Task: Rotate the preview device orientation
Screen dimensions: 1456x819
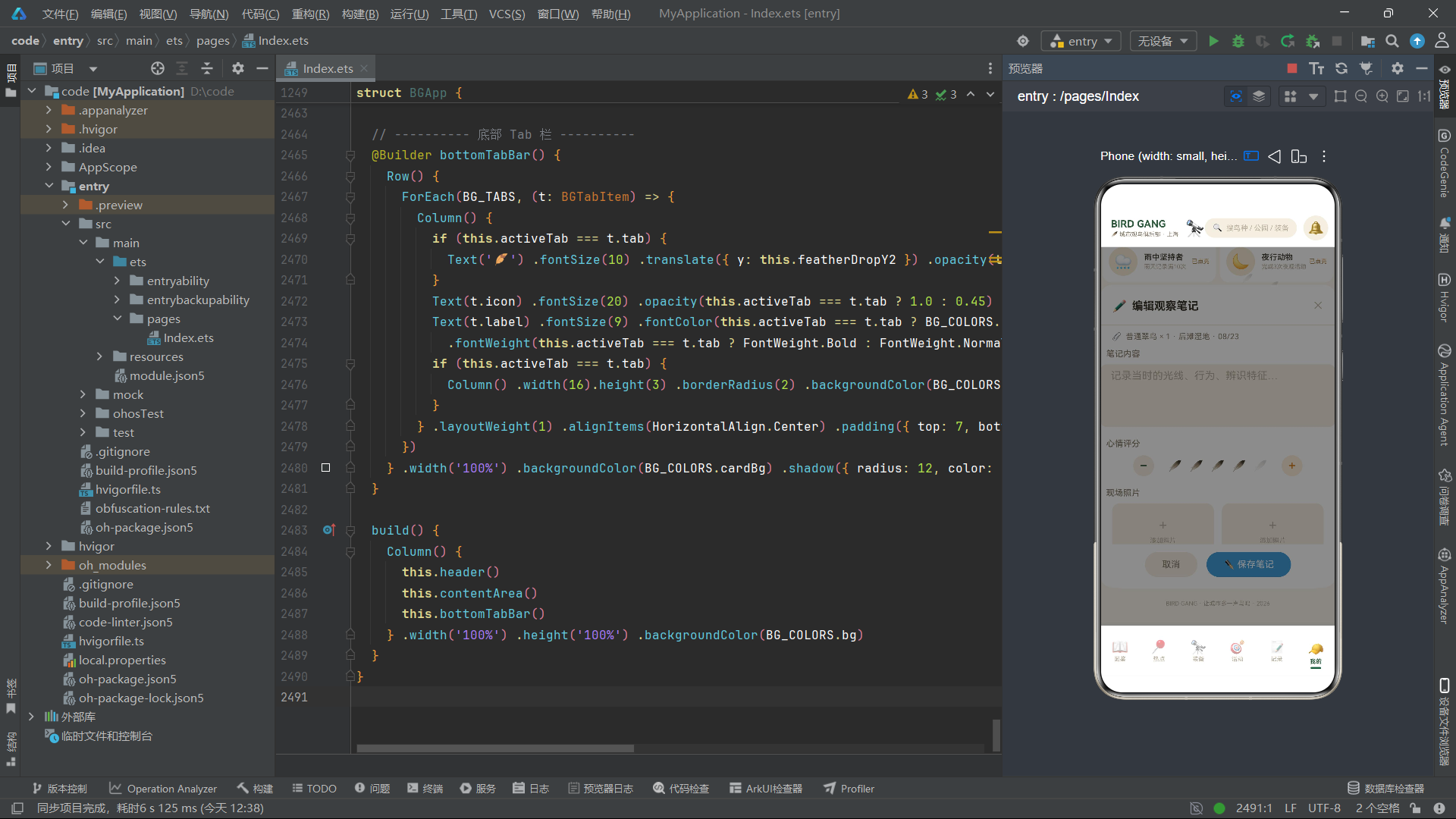Action: pos(1299,156)
